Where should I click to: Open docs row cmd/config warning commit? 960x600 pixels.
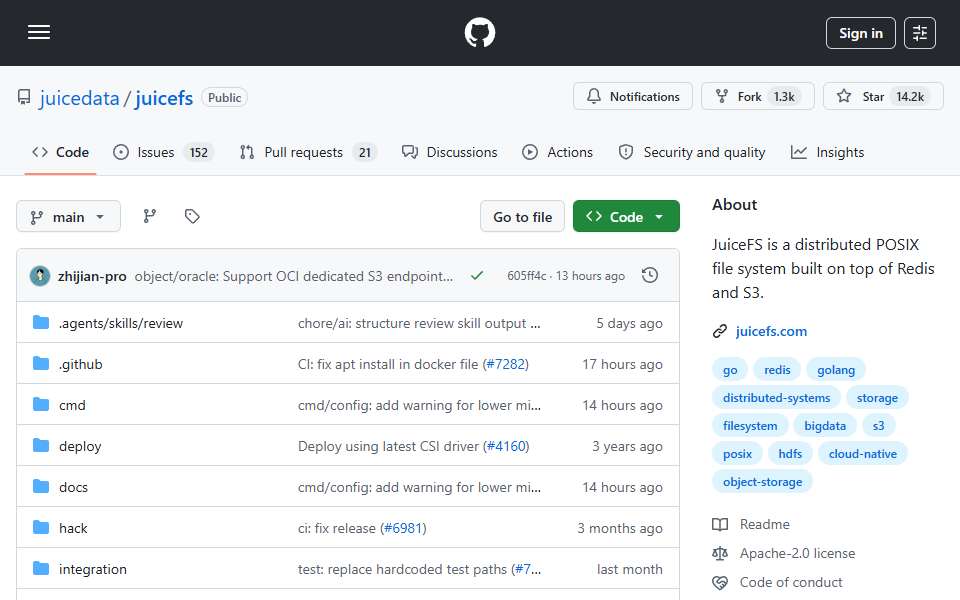click(x=419, y=487)
